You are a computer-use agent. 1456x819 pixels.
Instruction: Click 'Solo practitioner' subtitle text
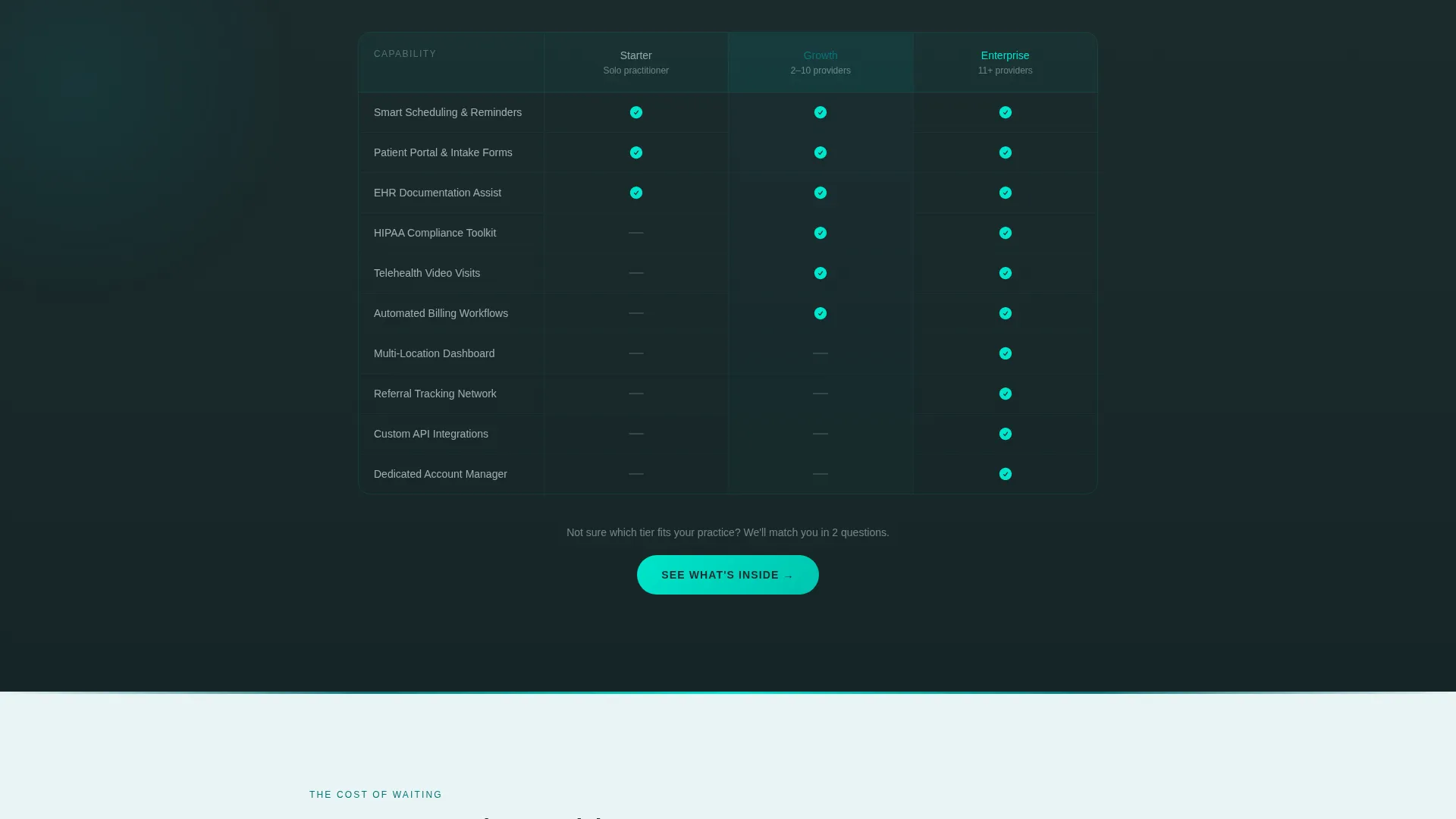[x=636, y=71]
